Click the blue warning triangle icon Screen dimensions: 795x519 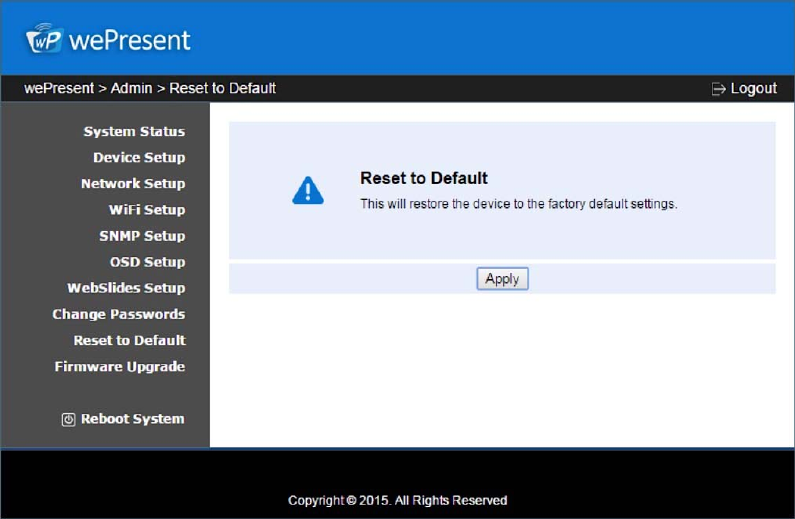[308, 190]
